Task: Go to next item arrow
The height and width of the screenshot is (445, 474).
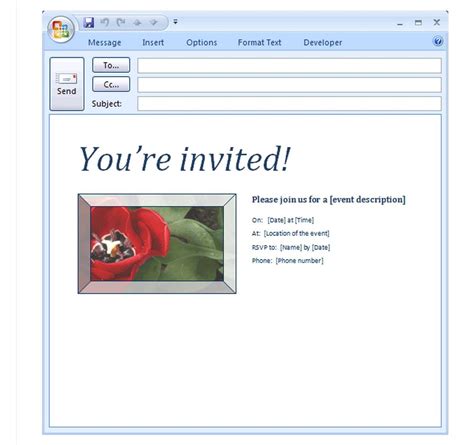Action: [x=153, y=23]
